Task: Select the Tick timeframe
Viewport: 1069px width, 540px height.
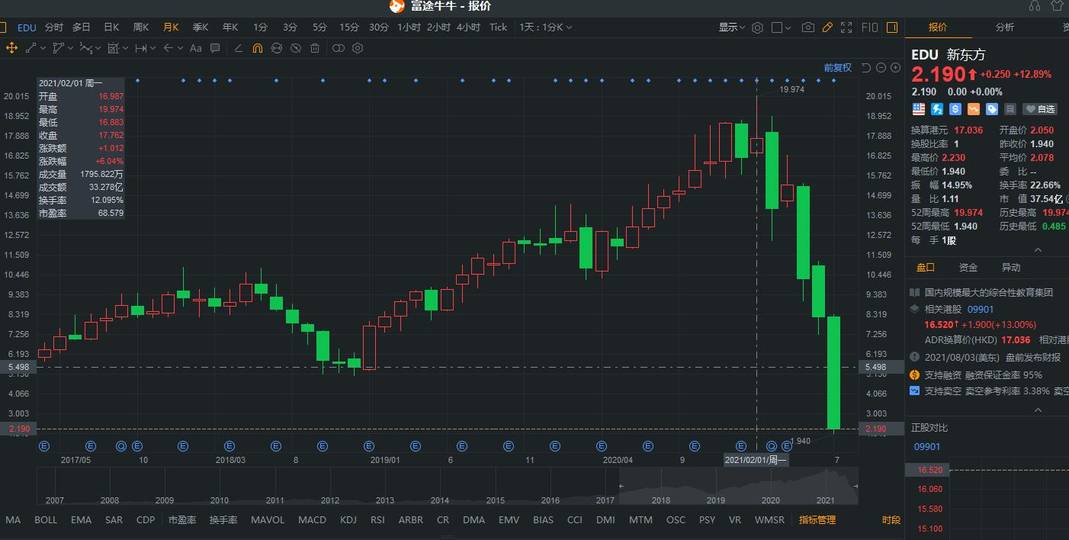Action: (498, 27)
